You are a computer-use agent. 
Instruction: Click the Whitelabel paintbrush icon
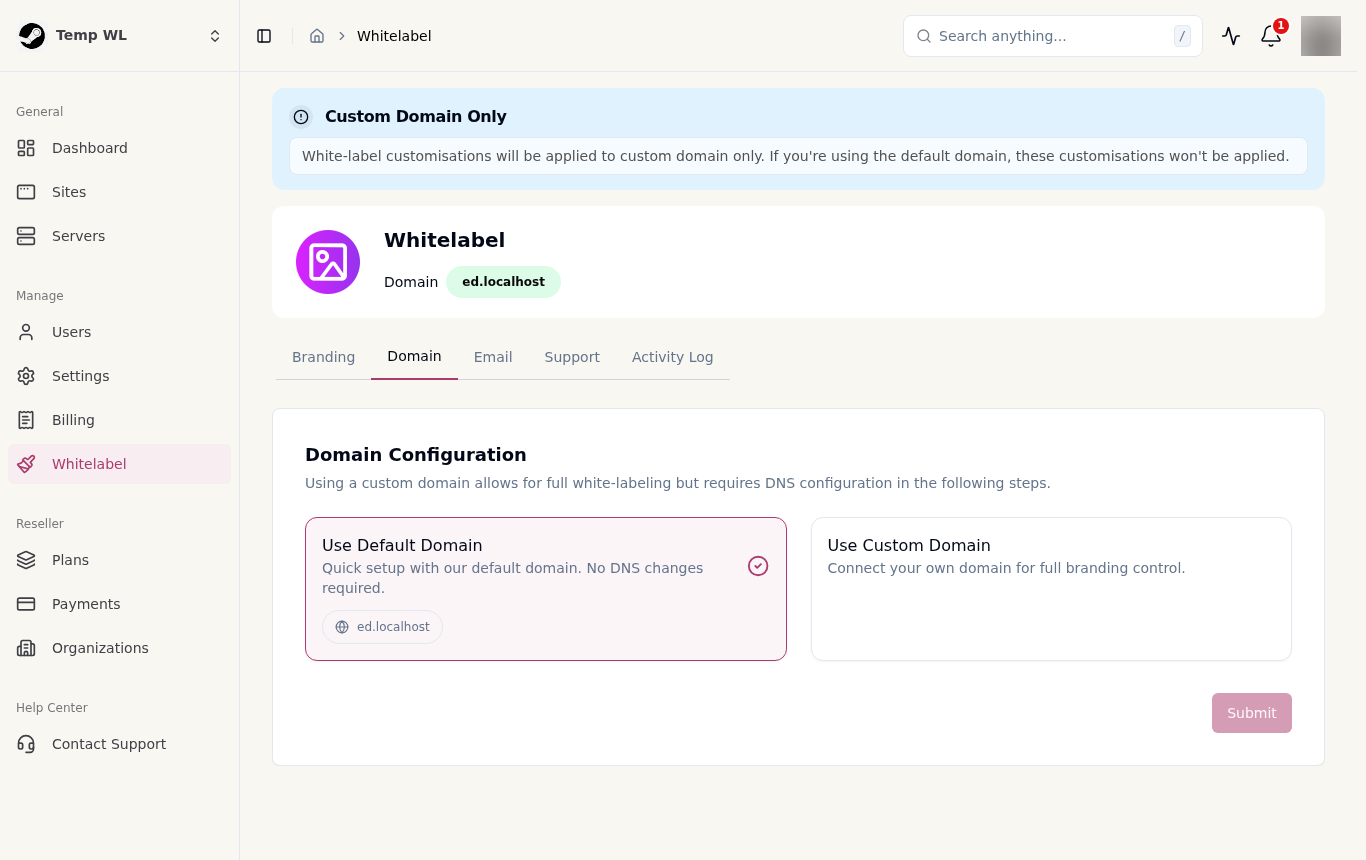[x=26, y=464]
